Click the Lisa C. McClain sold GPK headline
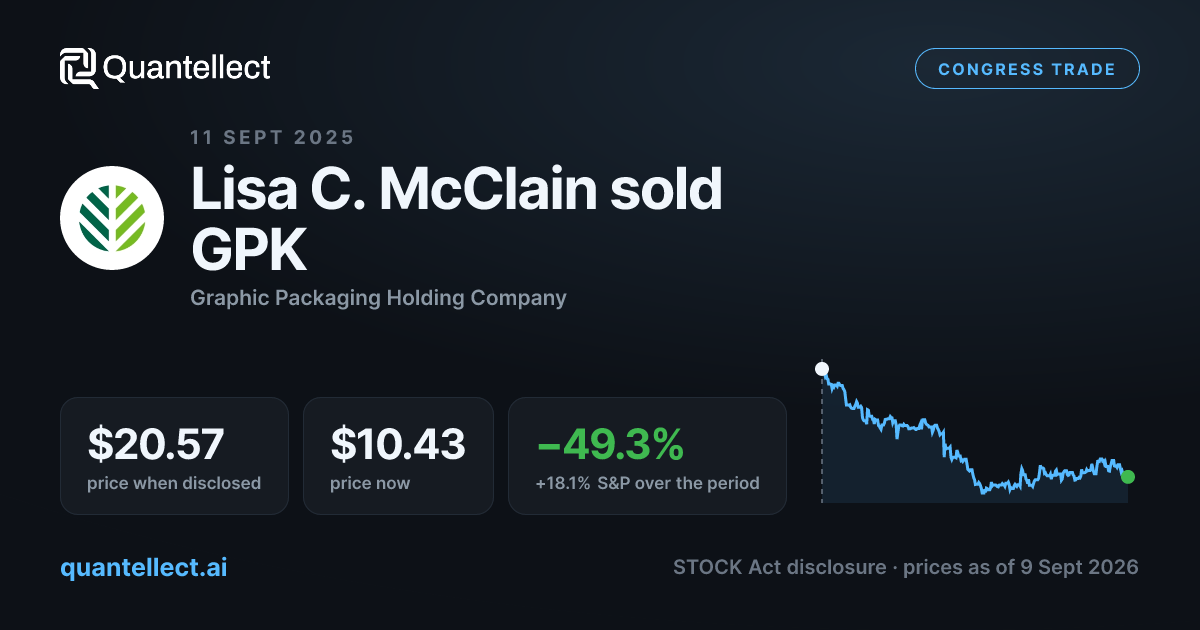This screenshot has width=1200, height=630. click(x=457, y=221)
